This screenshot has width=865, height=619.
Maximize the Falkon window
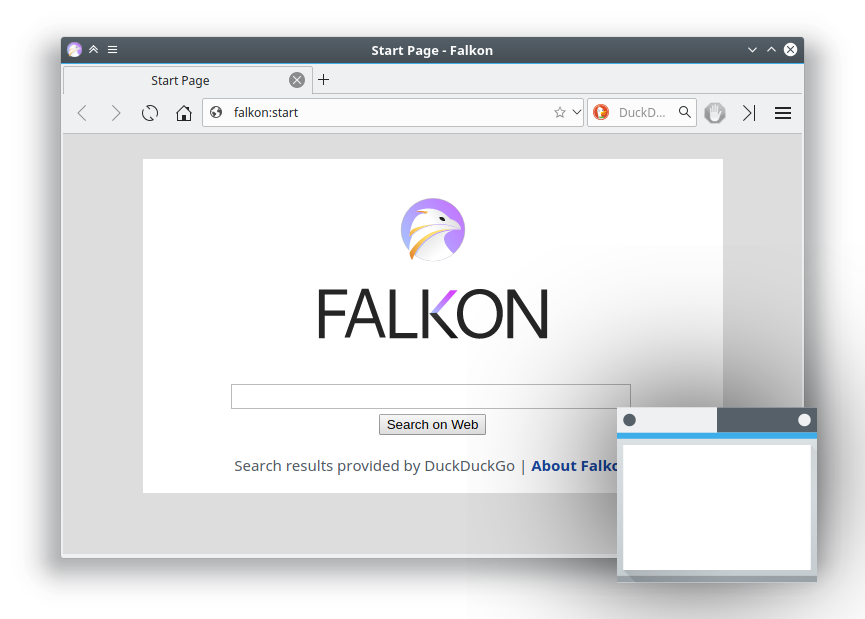coord(771,50)
